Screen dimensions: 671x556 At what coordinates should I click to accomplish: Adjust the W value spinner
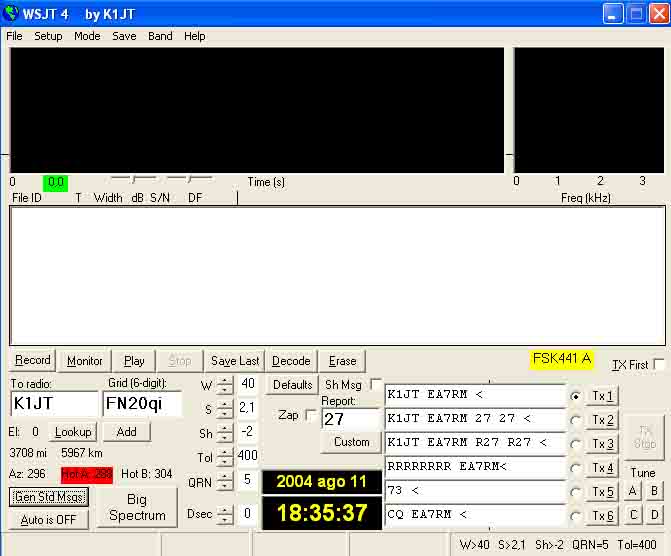(x=224, y=386)
